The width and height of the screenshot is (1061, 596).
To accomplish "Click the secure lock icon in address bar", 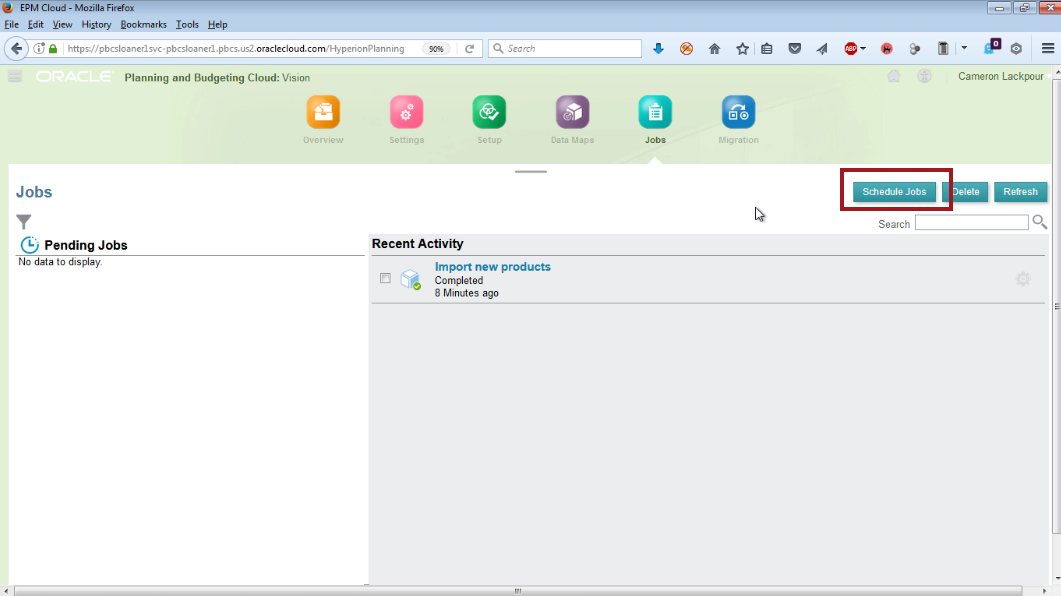I will tap(53, 49).
